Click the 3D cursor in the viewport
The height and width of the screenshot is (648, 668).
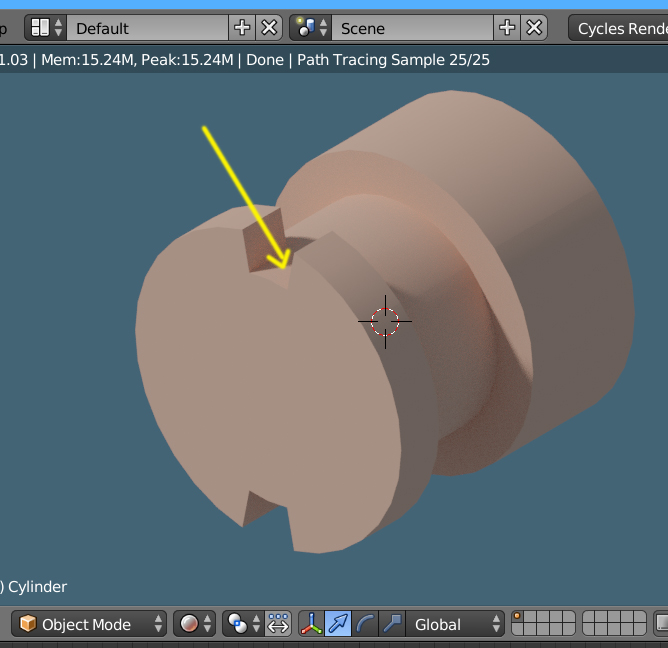385,322
